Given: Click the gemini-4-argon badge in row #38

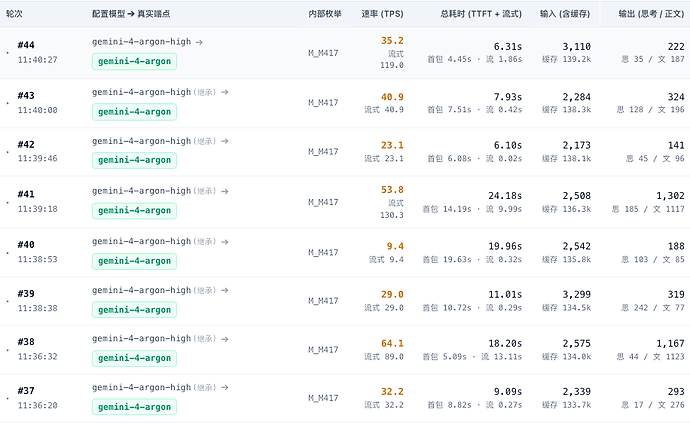Looking at the screenshot, I should pos(134,358).
